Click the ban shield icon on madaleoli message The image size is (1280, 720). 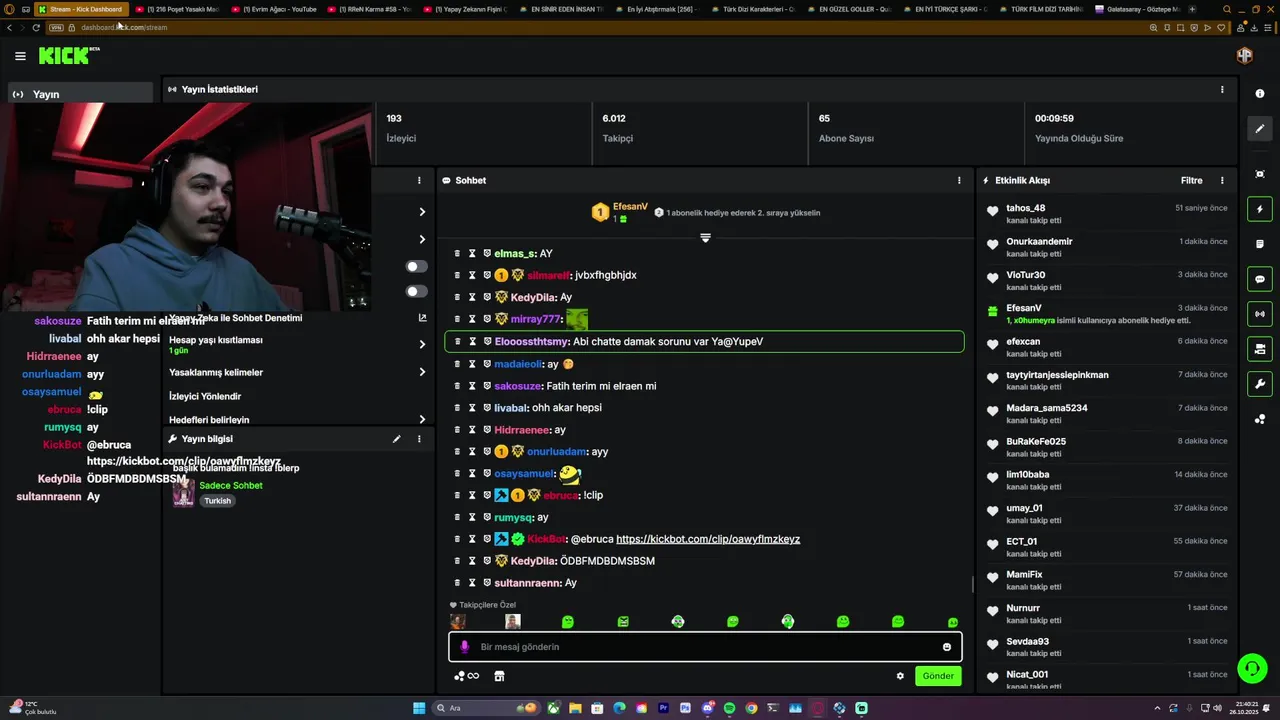pyautogui.click(x=487, y=364)
